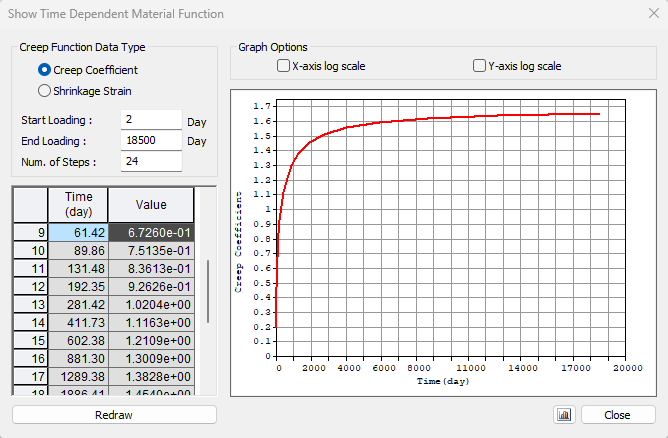668x438 pixels.
Task: Select value cell 1.1163e+00
Action: 152,323
